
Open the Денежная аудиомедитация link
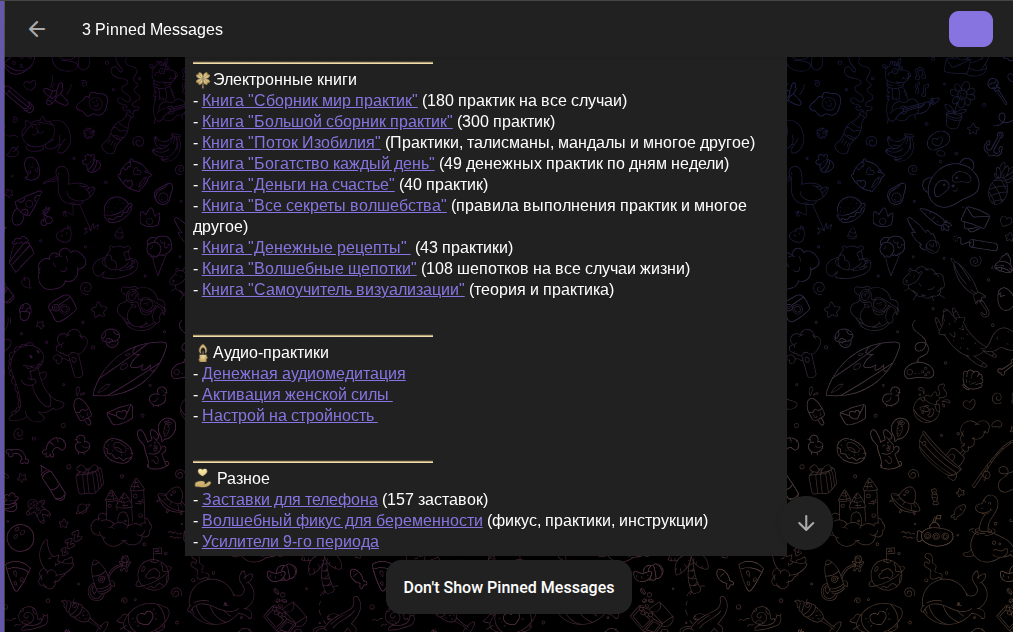click(303, 373)
